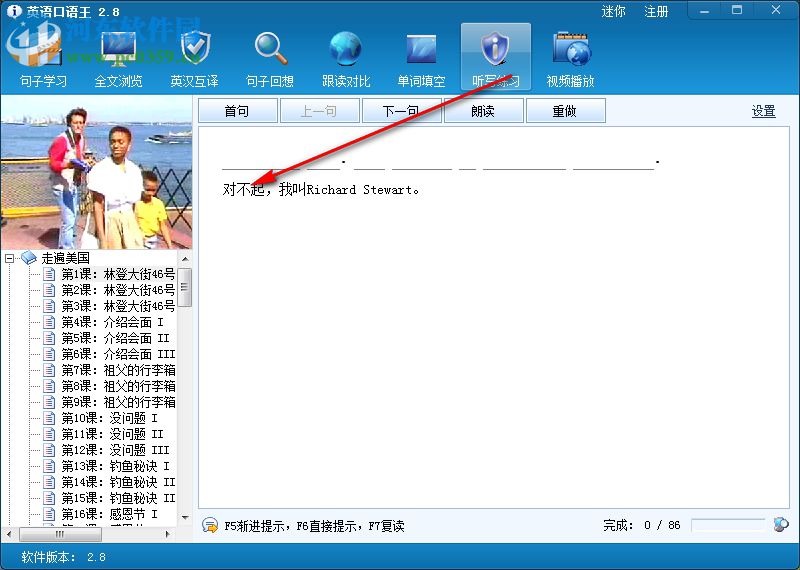Click lesson tree scrollbar down arrow
Screen dimensions: 800x570
pos(185,518)
